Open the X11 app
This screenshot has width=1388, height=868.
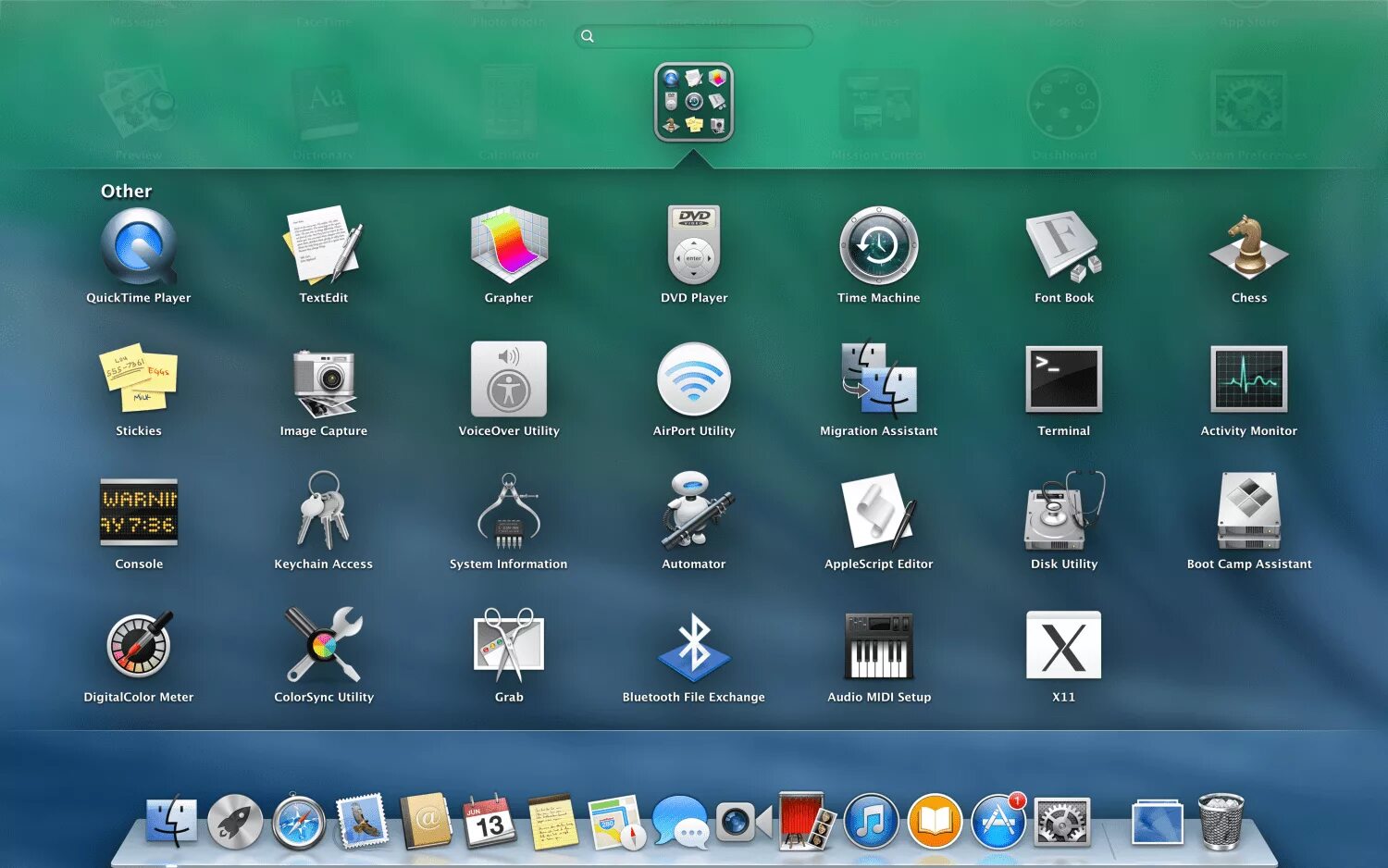click(x=1064, y=645)
